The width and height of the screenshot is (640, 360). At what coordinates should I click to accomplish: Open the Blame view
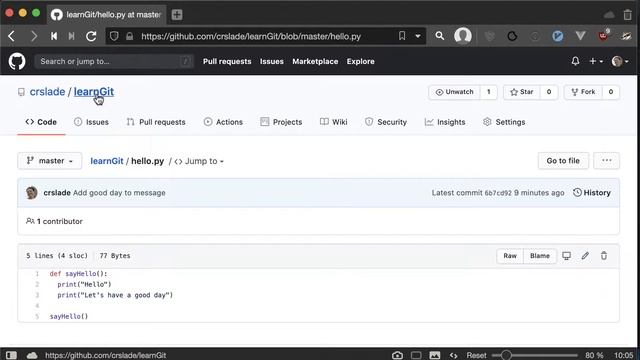coord(540,256)
